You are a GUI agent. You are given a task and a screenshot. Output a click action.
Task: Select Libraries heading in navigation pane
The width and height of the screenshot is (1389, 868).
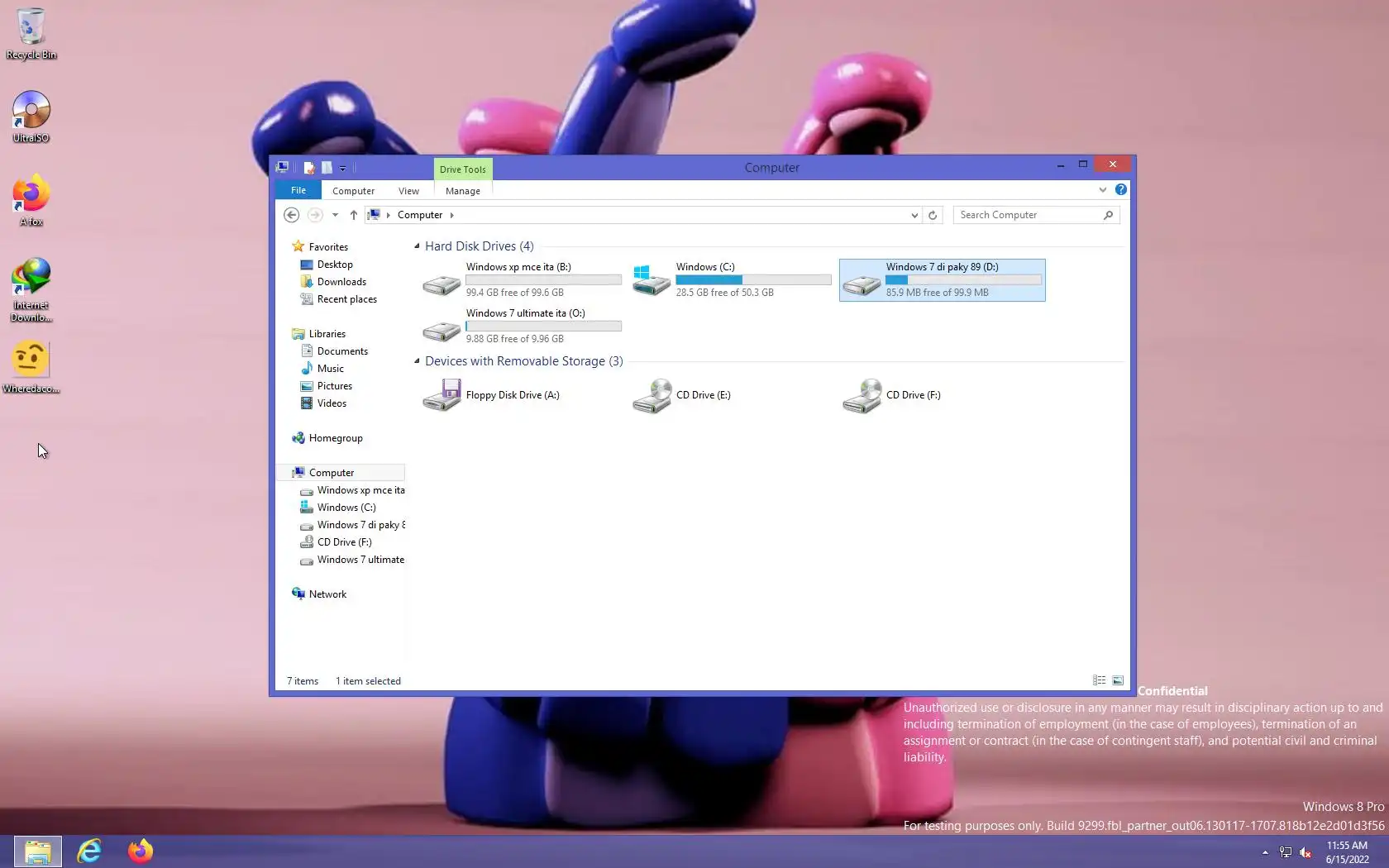327,334
